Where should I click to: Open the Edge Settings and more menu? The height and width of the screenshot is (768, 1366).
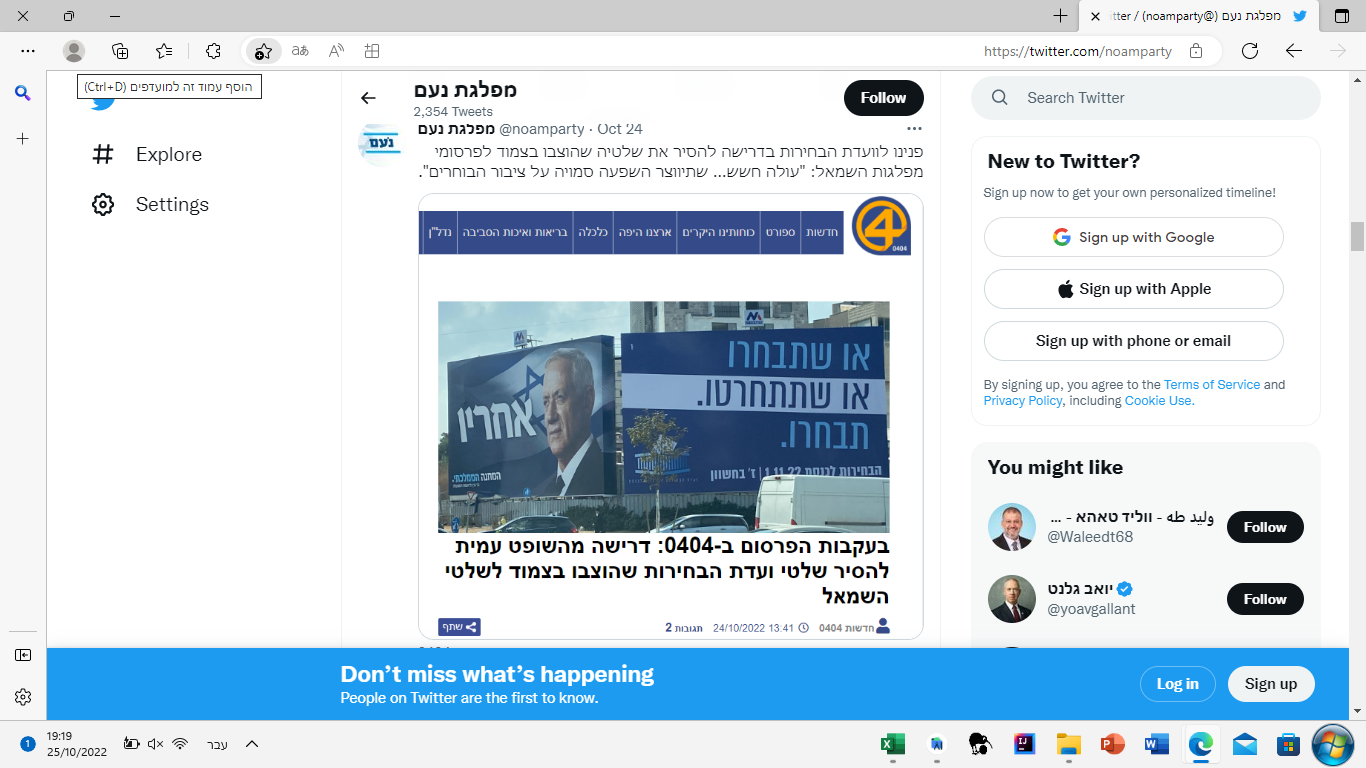tap(28, 51)
